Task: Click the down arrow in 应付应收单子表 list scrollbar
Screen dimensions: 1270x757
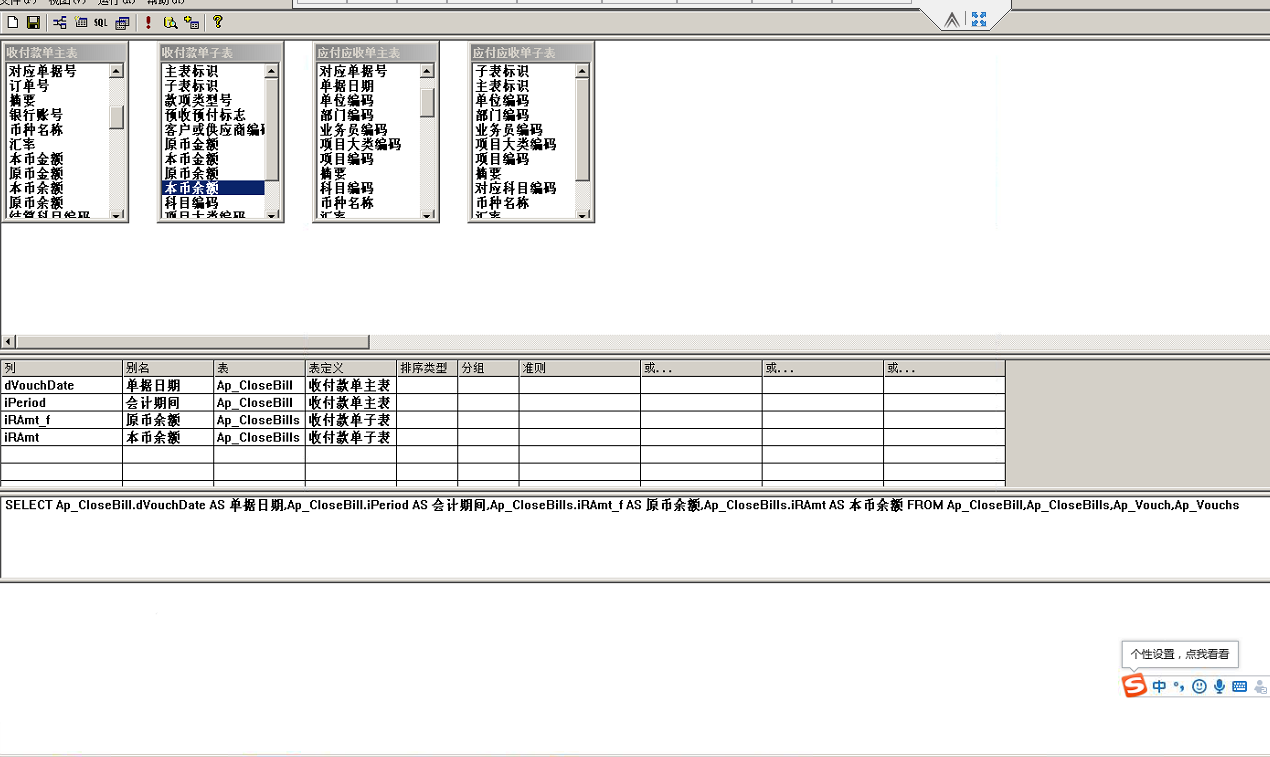Action: point(583,214)
